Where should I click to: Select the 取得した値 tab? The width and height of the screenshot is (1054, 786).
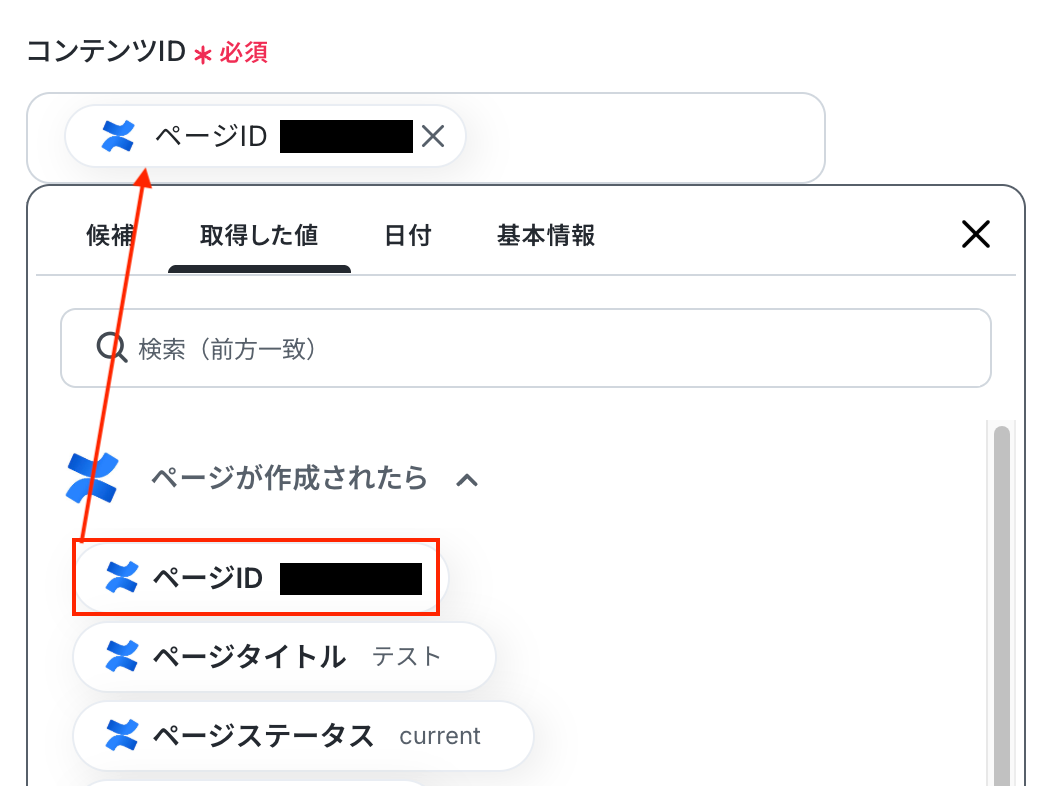coord(259,236)
